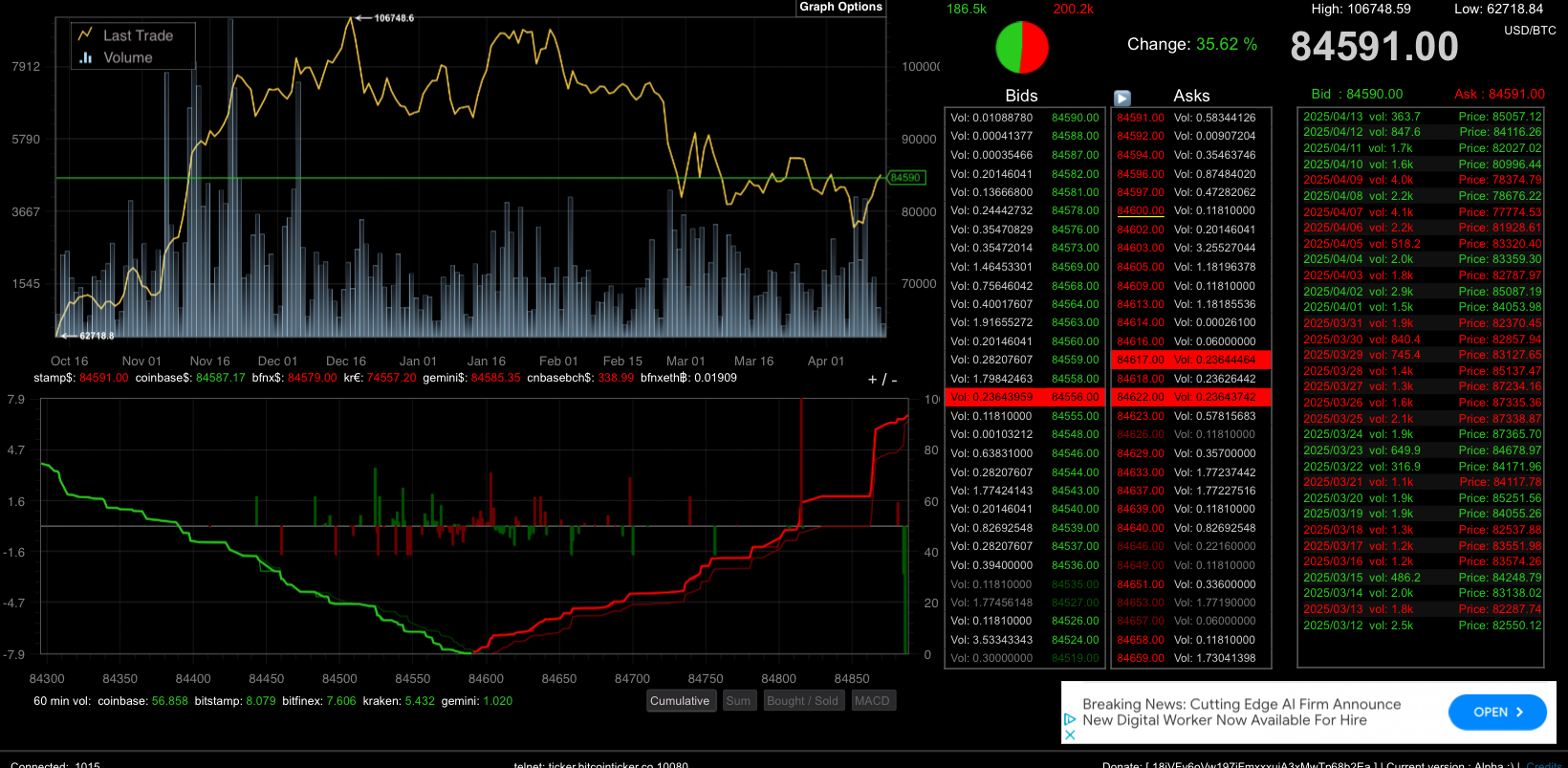1568x768 pixels.
Task: Select the ask row at 84659.00
Action: tap(1191, 658)
